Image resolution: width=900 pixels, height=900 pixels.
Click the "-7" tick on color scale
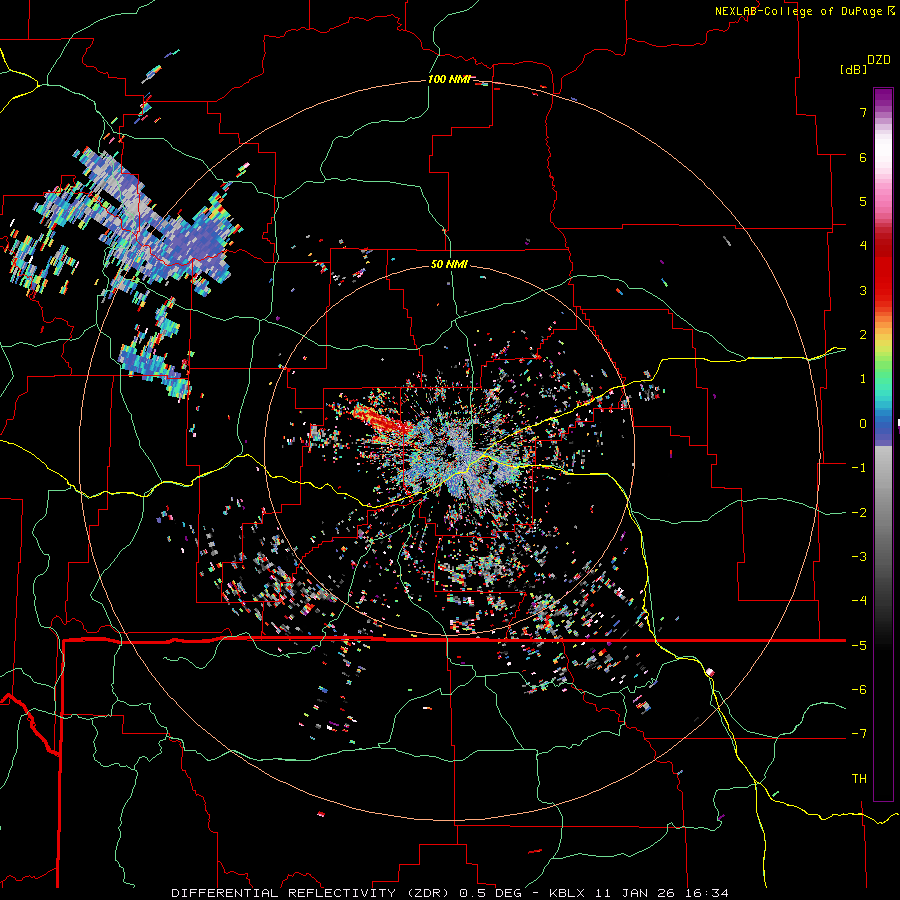(859, 734)
